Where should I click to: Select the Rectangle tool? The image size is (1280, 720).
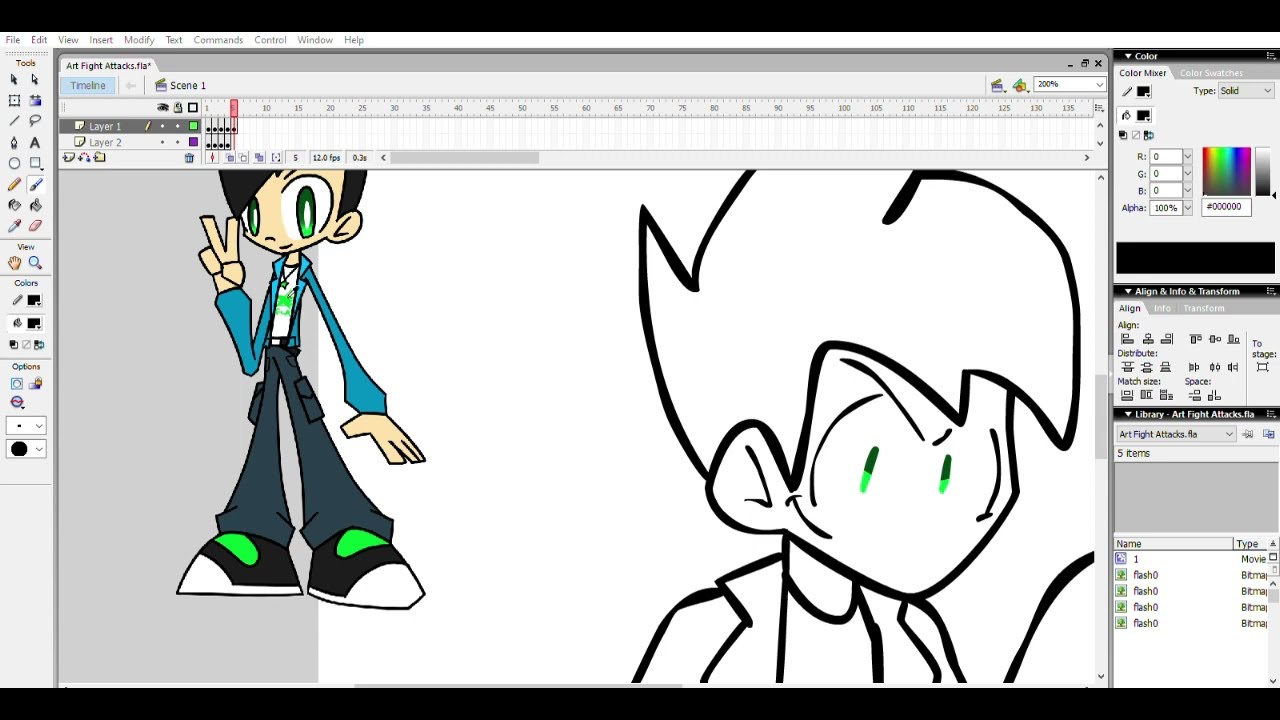tap(35, 163)
